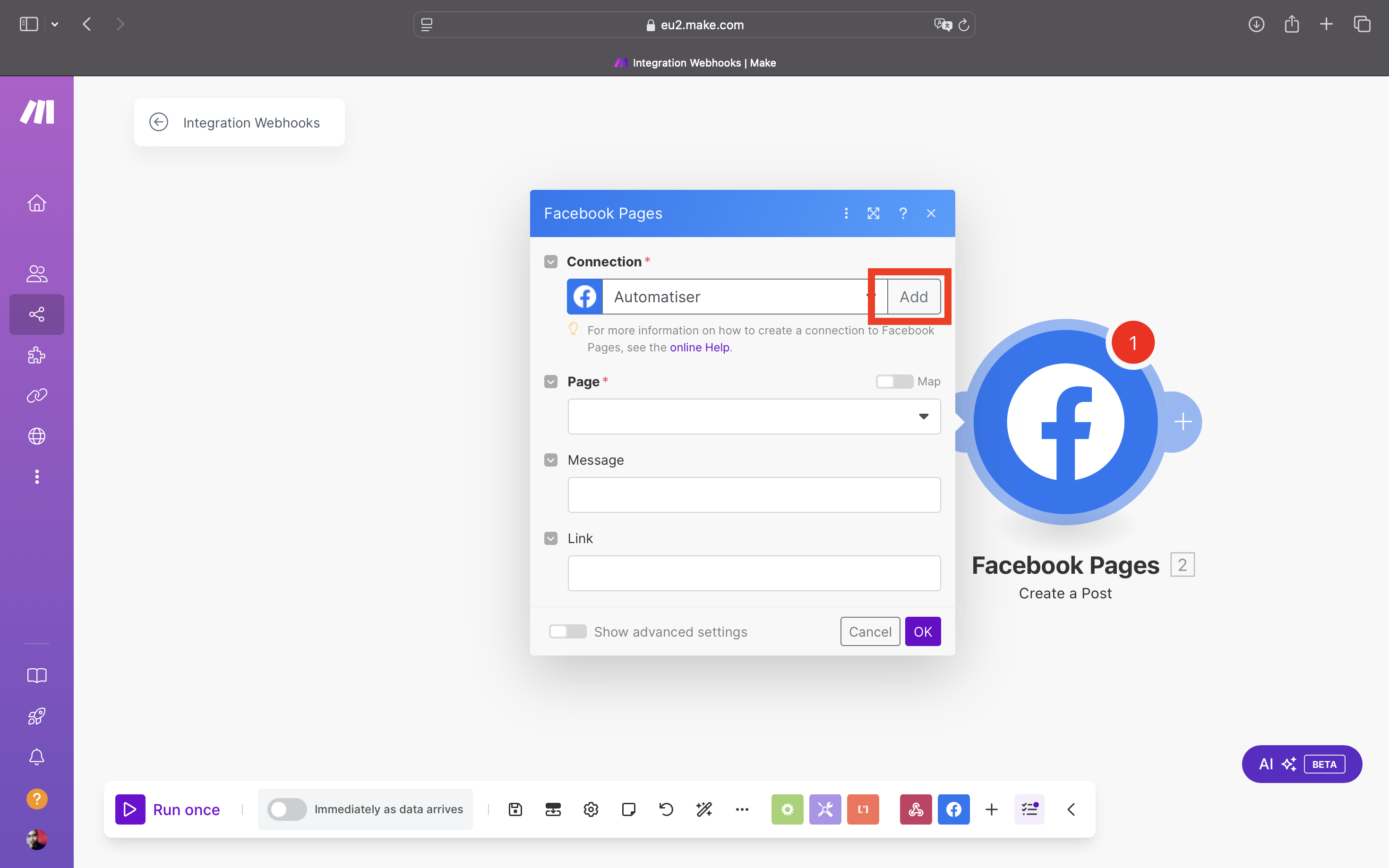Toggle the Immediately as data arrives switch
The image size is (1389, 868).
tap(287, 809)
